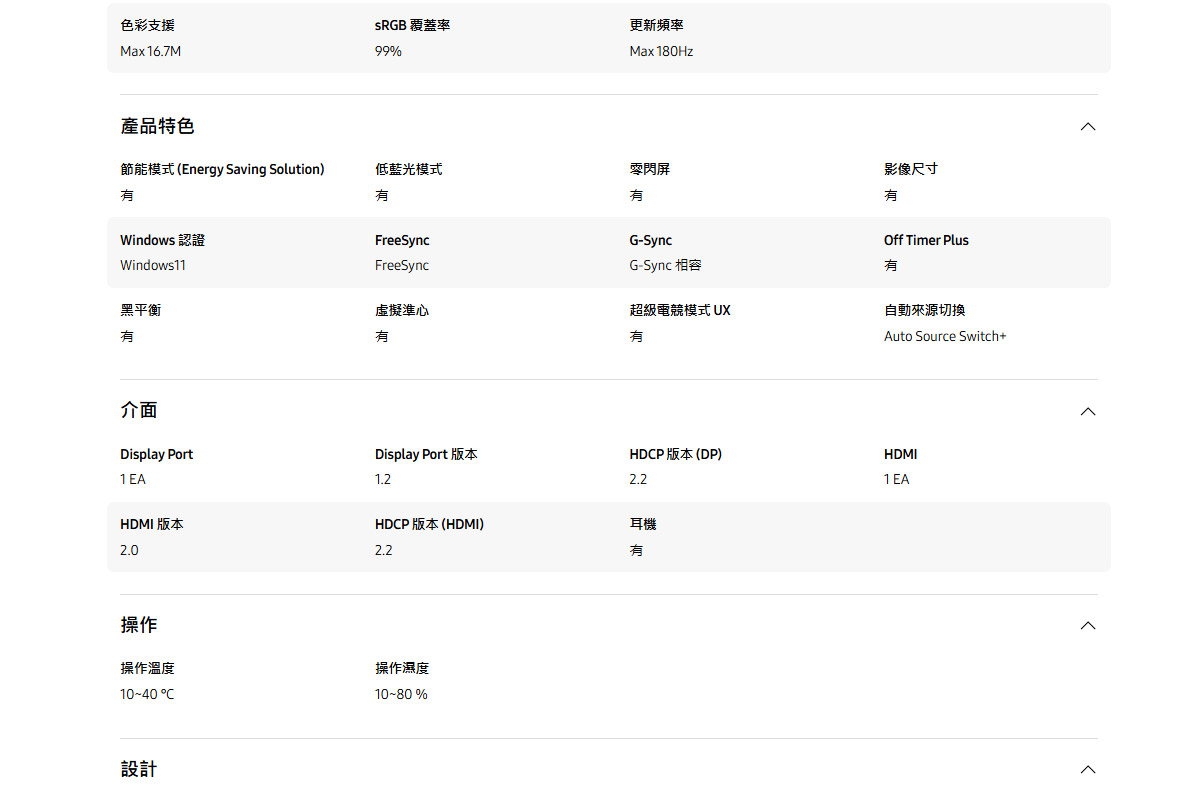Image resolution: width=1200 pixels, height=806 pixels.
Task: Collapse 介面 section using its chevron arrow
Action: click(1088, 412)
